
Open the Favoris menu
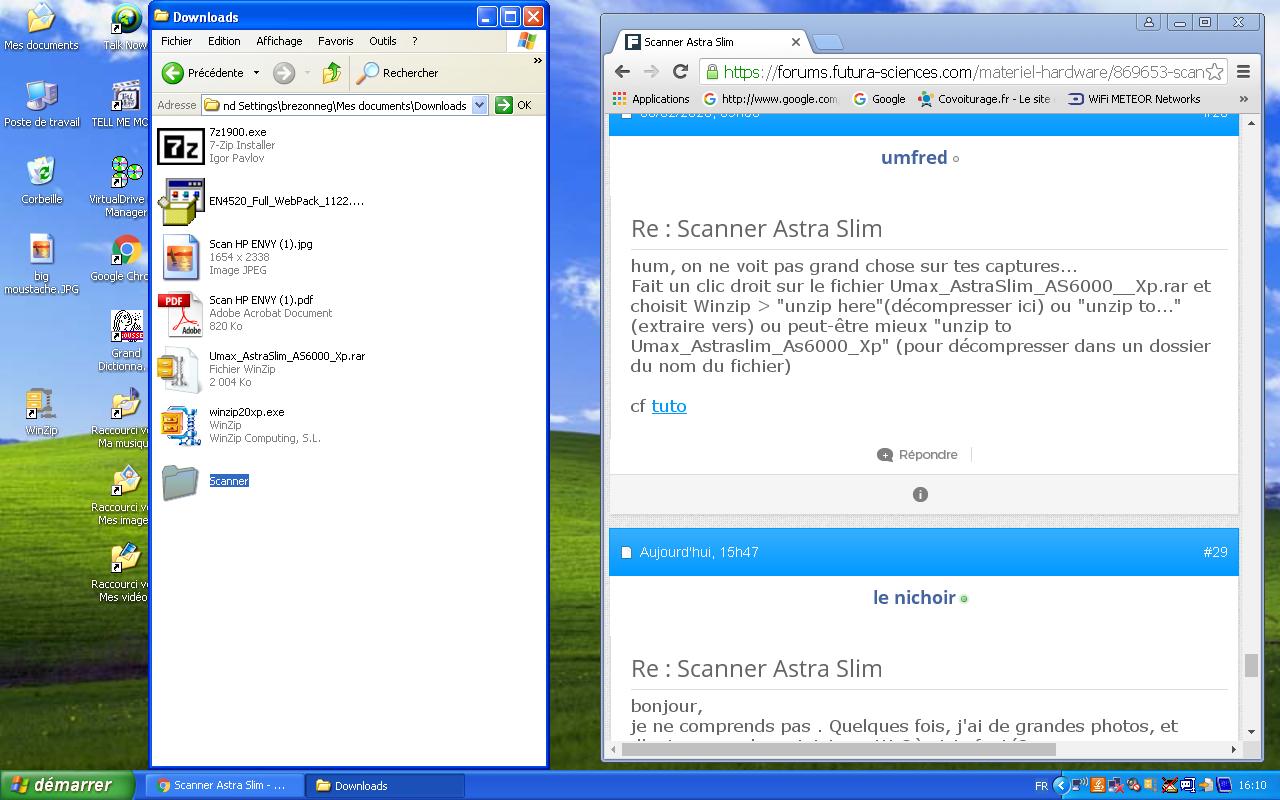336,41
